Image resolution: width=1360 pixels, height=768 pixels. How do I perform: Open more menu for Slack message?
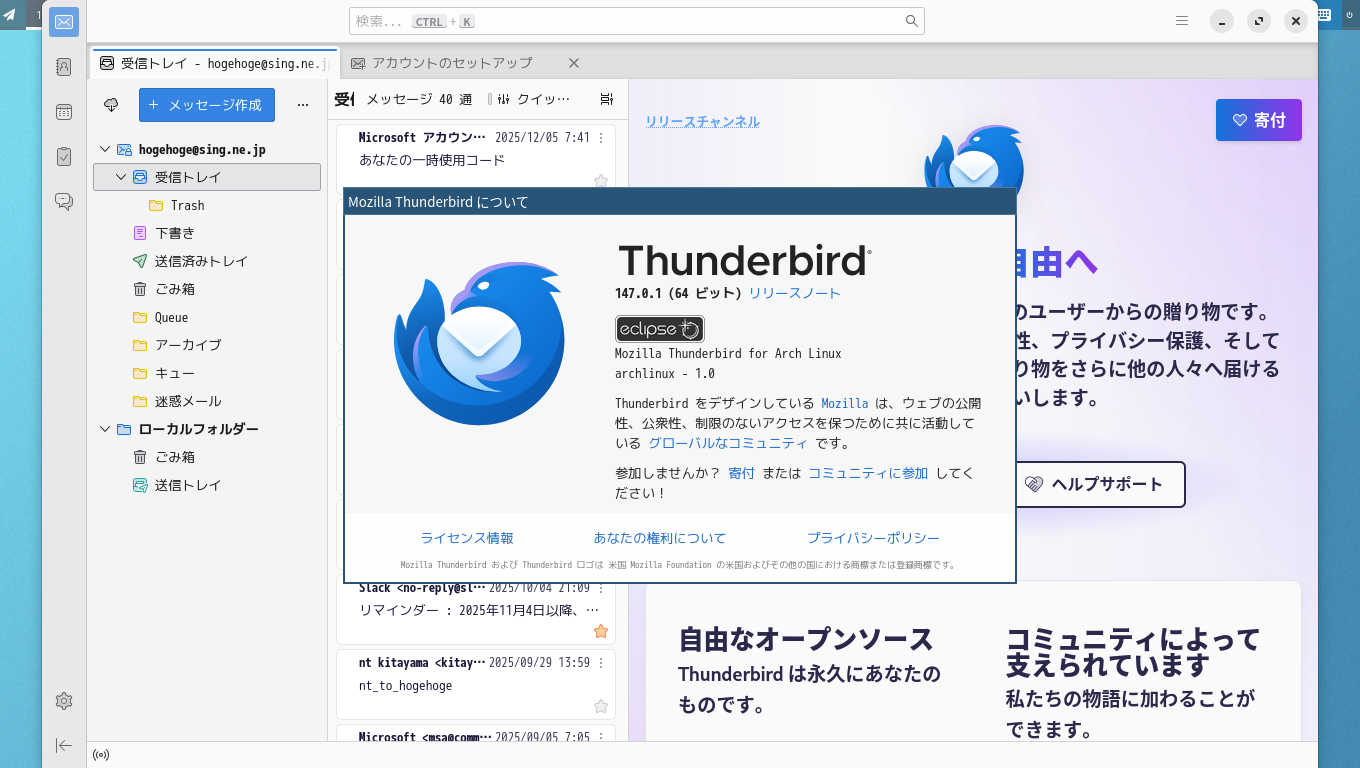[x=601, y=588]
